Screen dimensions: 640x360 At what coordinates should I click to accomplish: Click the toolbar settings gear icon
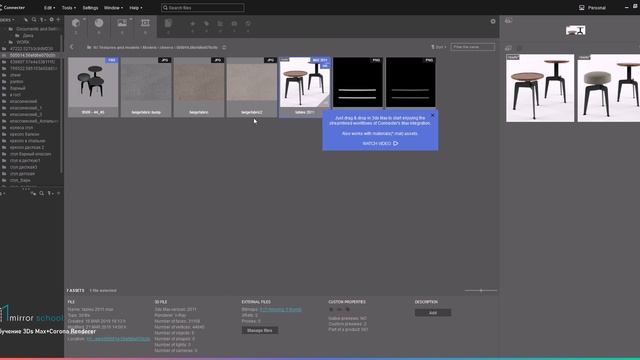point(493,21)
